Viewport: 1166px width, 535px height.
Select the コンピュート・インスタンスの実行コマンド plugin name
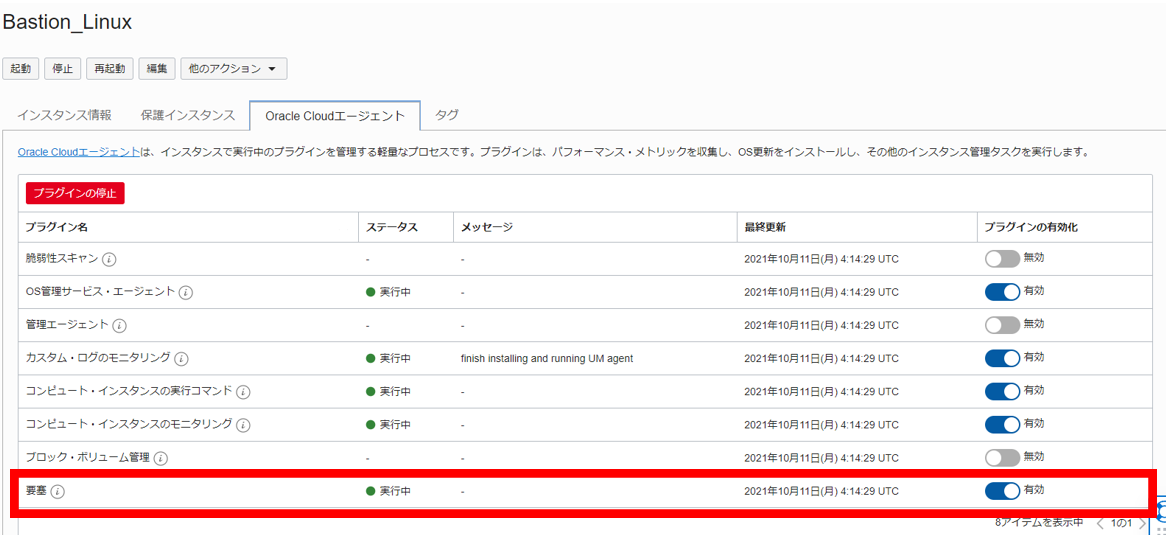pyautogui.click(x=129, y=391)
